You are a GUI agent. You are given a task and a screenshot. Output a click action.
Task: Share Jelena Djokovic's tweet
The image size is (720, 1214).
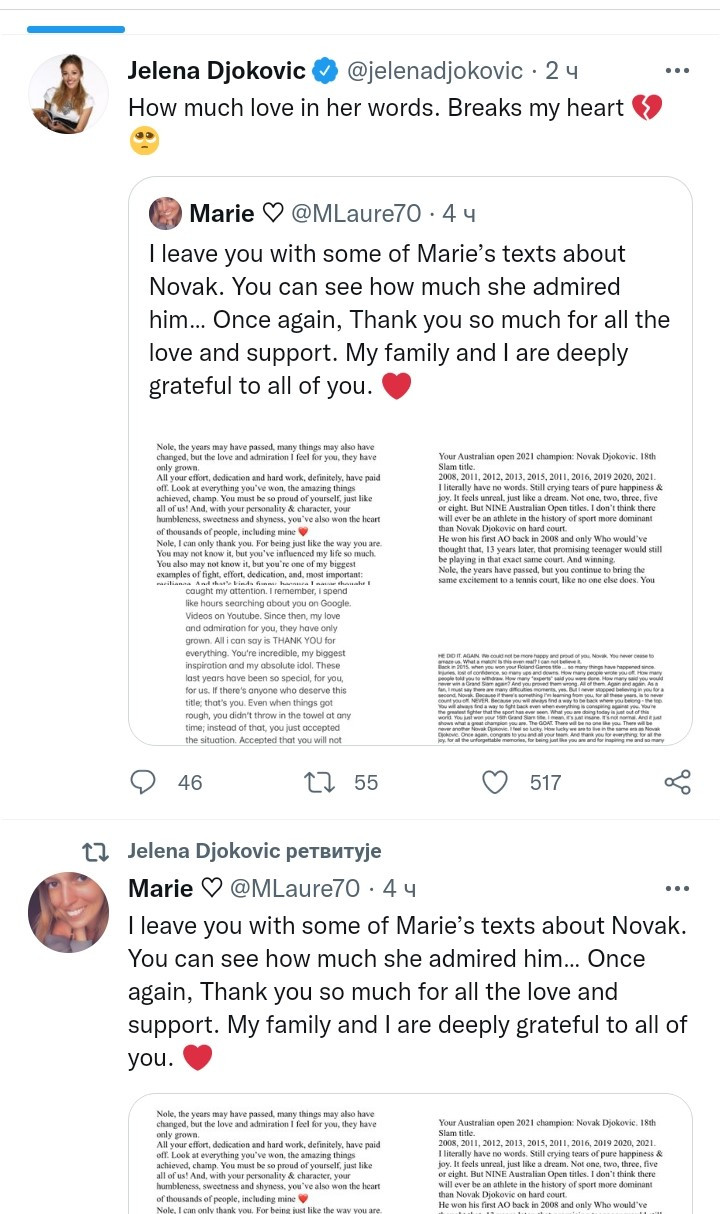(x=677, y=782)
